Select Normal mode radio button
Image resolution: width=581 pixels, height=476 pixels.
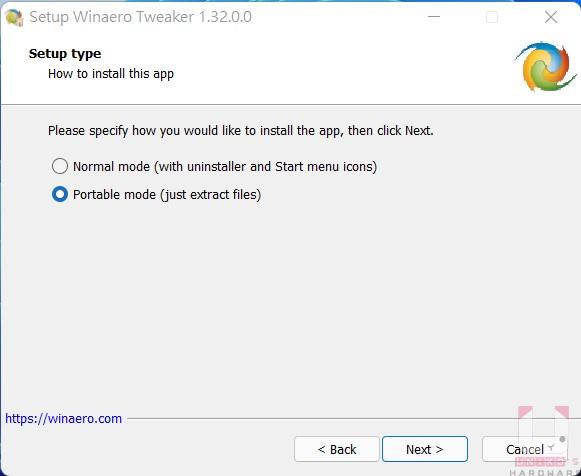pos(60,166)
